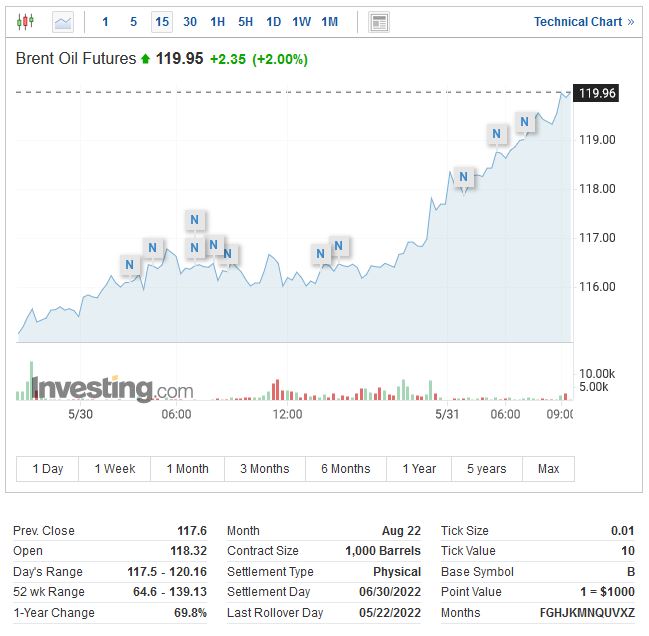Click the leftmost news marker on chart
This screenshot has width=649, height=636.
click(129, 264)
